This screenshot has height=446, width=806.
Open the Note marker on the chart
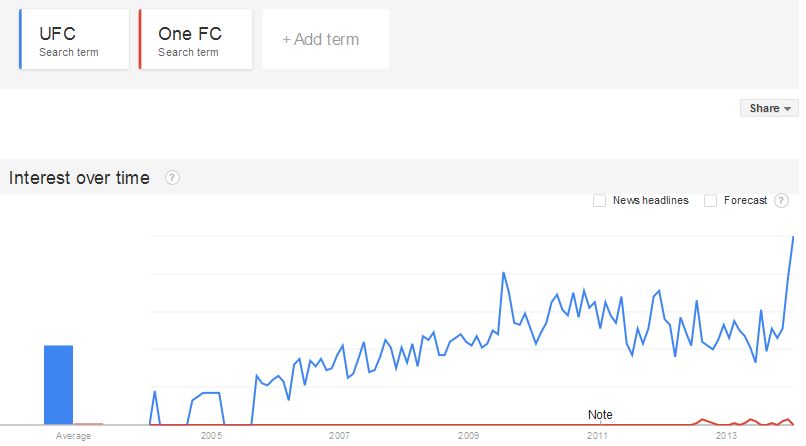[600, 415]
